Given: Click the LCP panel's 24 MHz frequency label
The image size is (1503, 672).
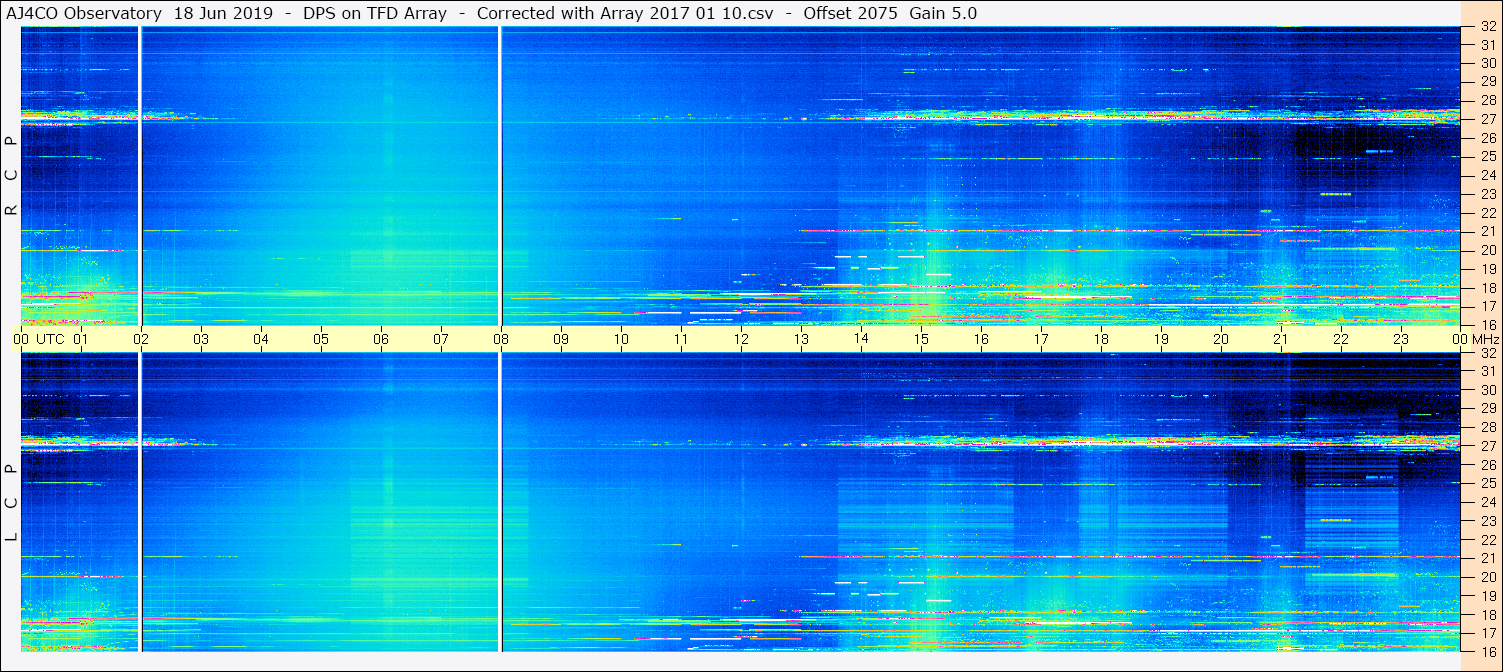Looking at the screenshot, I should 1488,502.
